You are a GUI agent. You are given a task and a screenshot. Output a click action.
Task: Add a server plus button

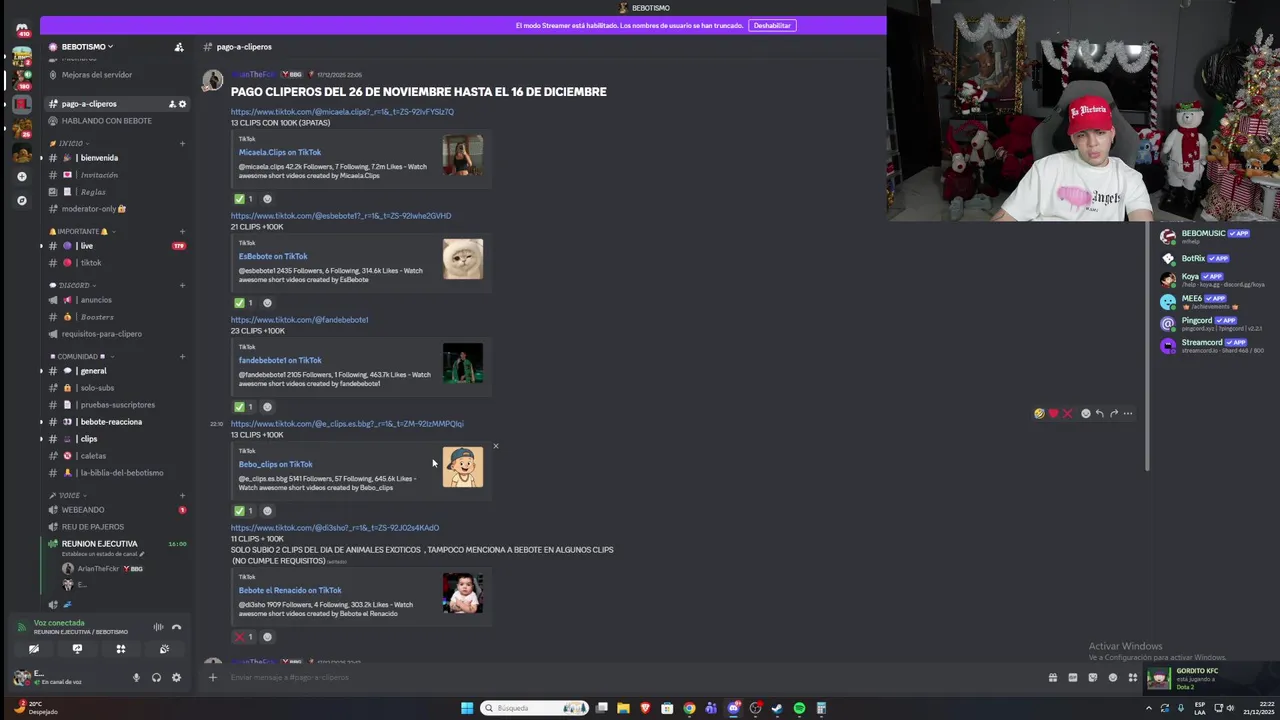[22, 176]
